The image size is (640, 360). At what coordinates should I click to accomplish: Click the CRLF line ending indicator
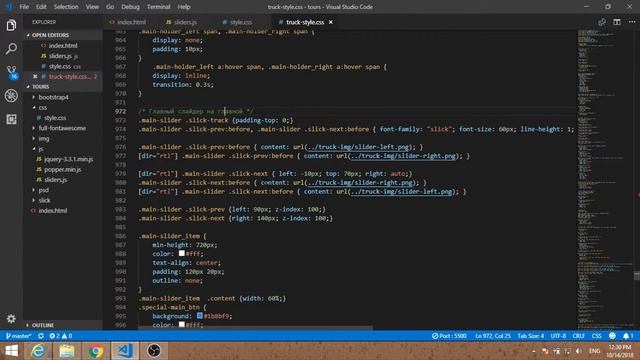coord(578,336)
